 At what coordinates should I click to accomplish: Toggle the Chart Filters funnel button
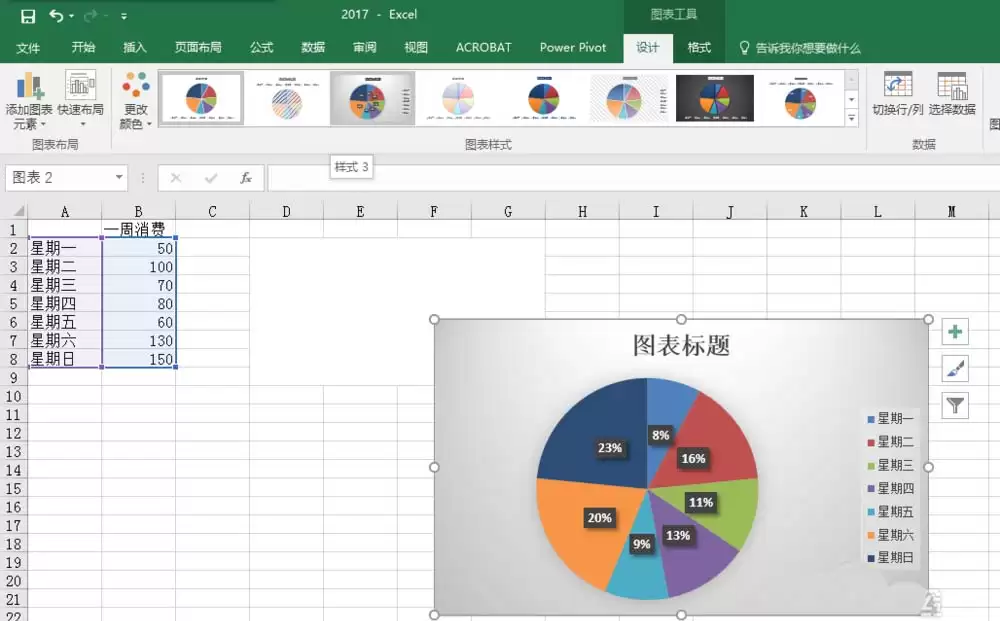coord(954,405)
